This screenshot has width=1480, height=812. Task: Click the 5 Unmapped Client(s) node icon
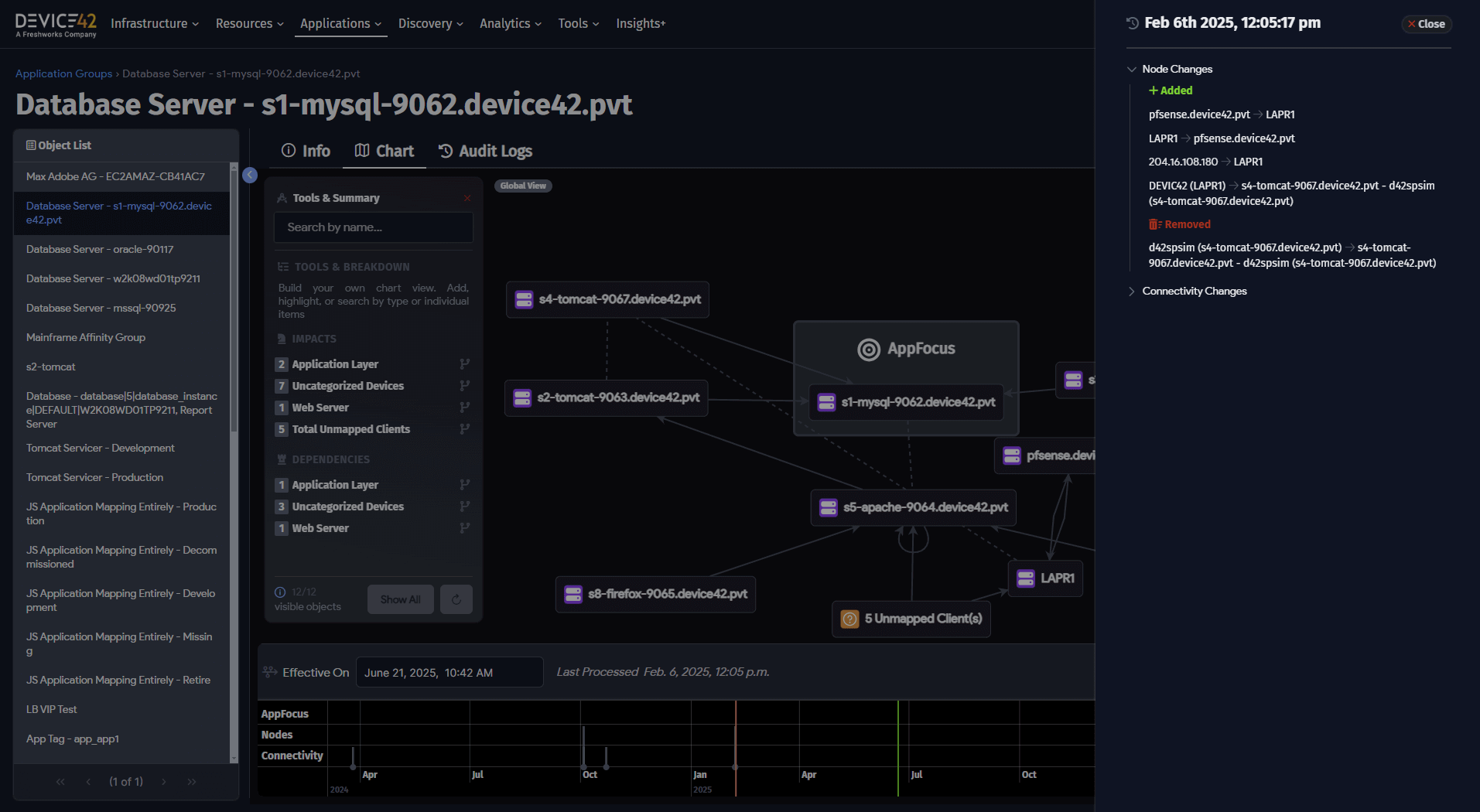[x=849, y=619]
